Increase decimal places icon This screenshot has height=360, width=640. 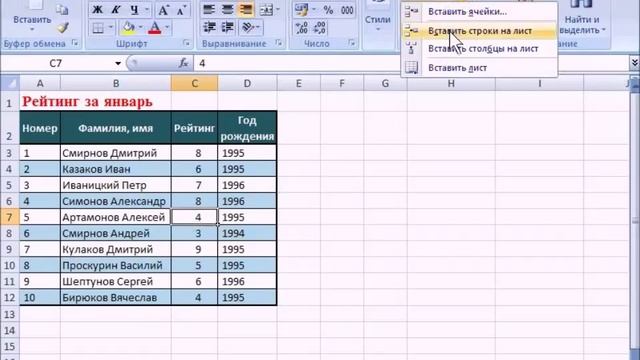click(302, 28)
